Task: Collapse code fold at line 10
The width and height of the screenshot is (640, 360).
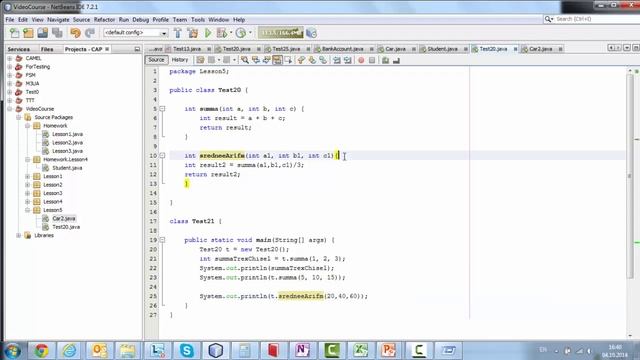Action: 162,156
